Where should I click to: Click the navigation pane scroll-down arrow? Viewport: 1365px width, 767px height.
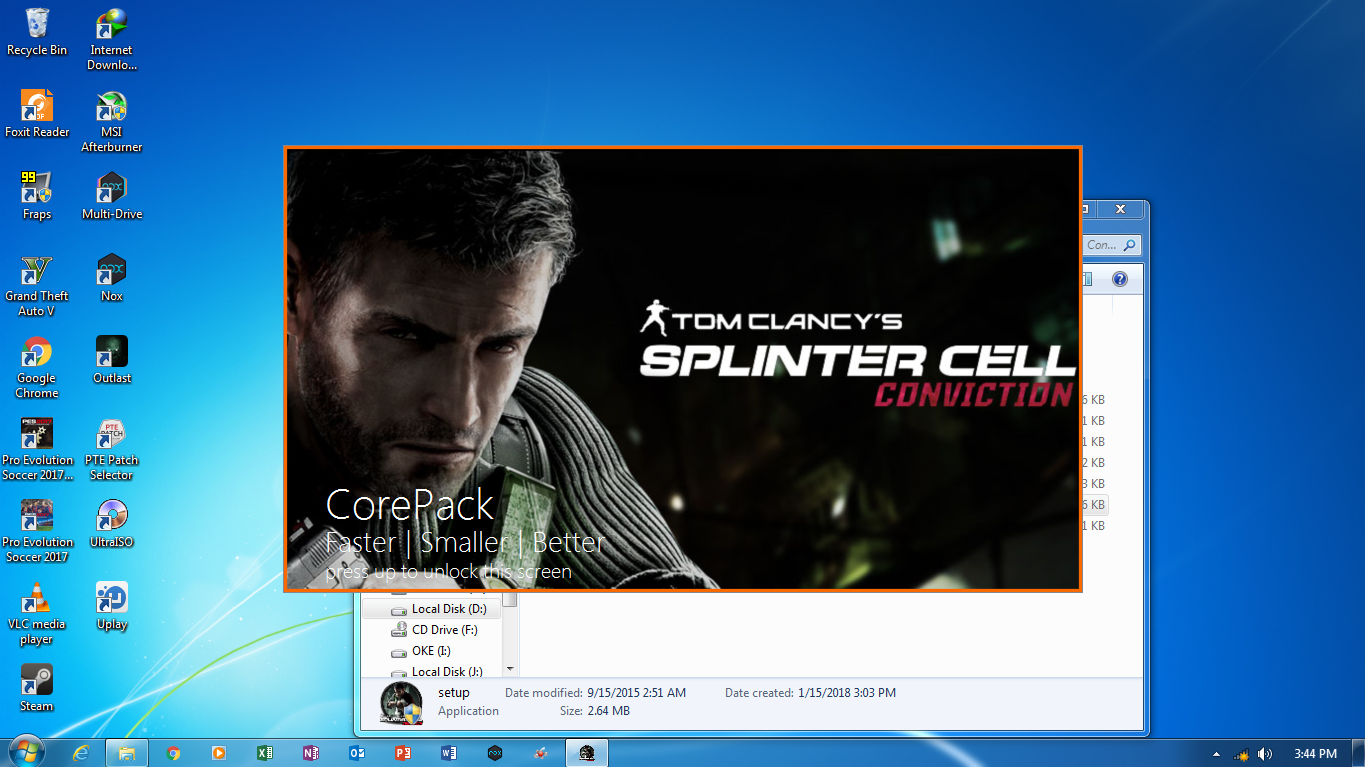click(510, 669)
